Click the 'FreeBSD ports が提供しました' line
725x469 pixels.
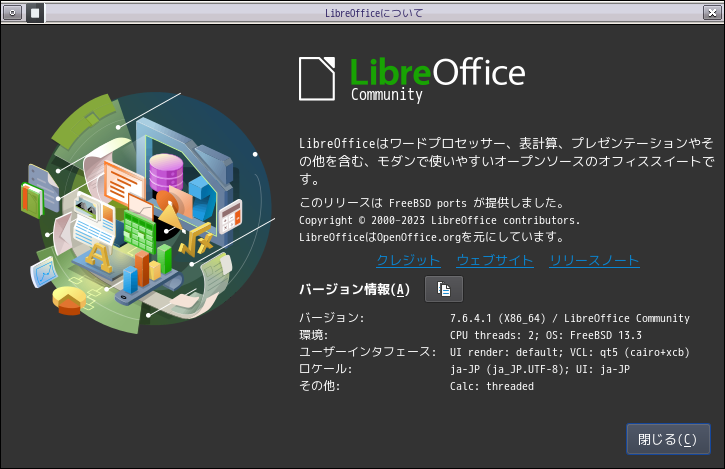point(432,203)
